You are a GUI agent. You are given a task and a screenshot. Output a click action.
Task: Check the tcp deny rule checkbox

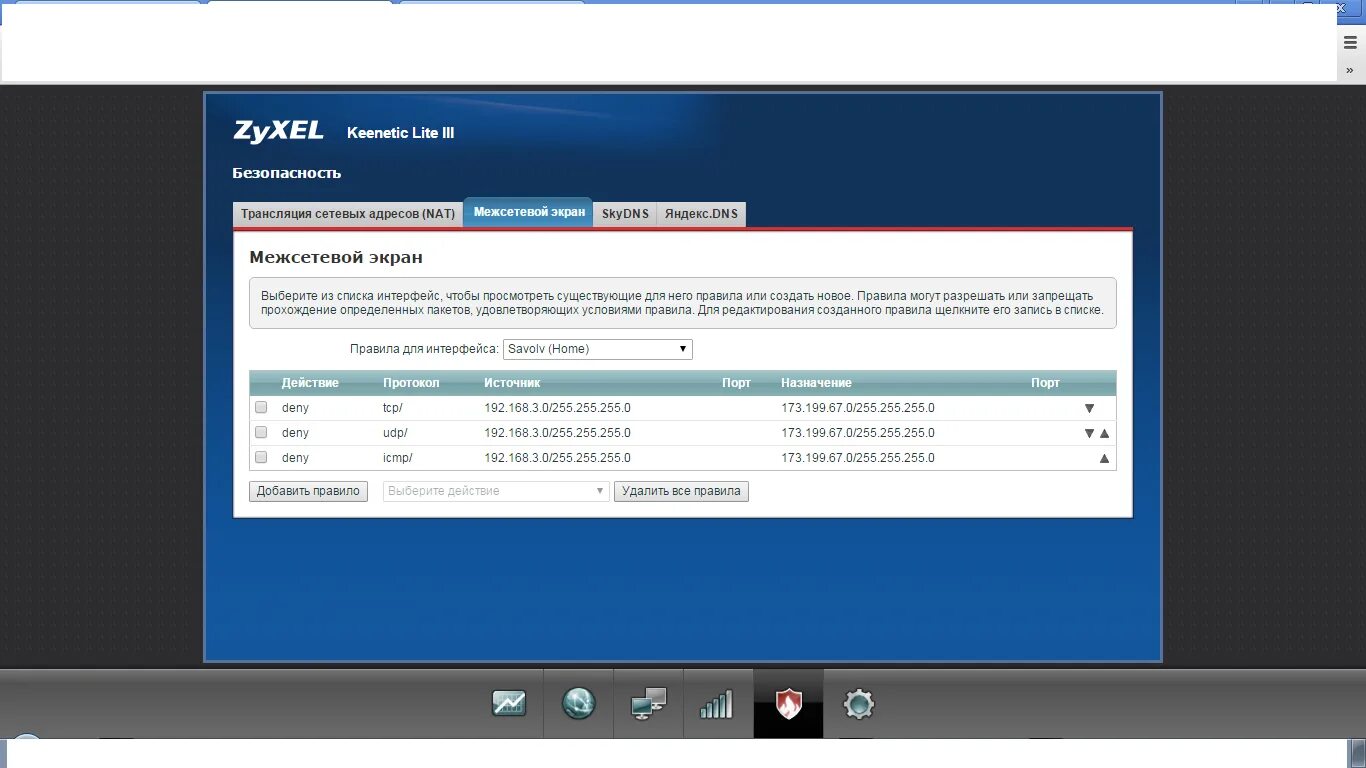pos(261,407)
